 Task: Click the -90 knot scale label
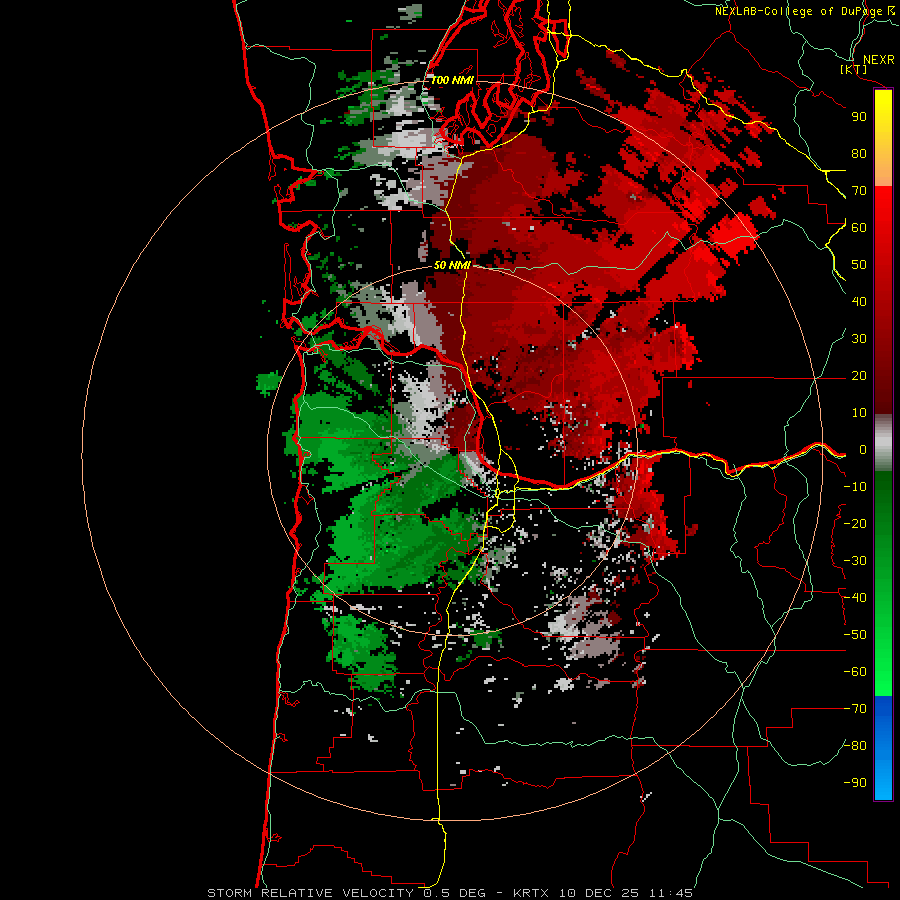coord(855,783)
